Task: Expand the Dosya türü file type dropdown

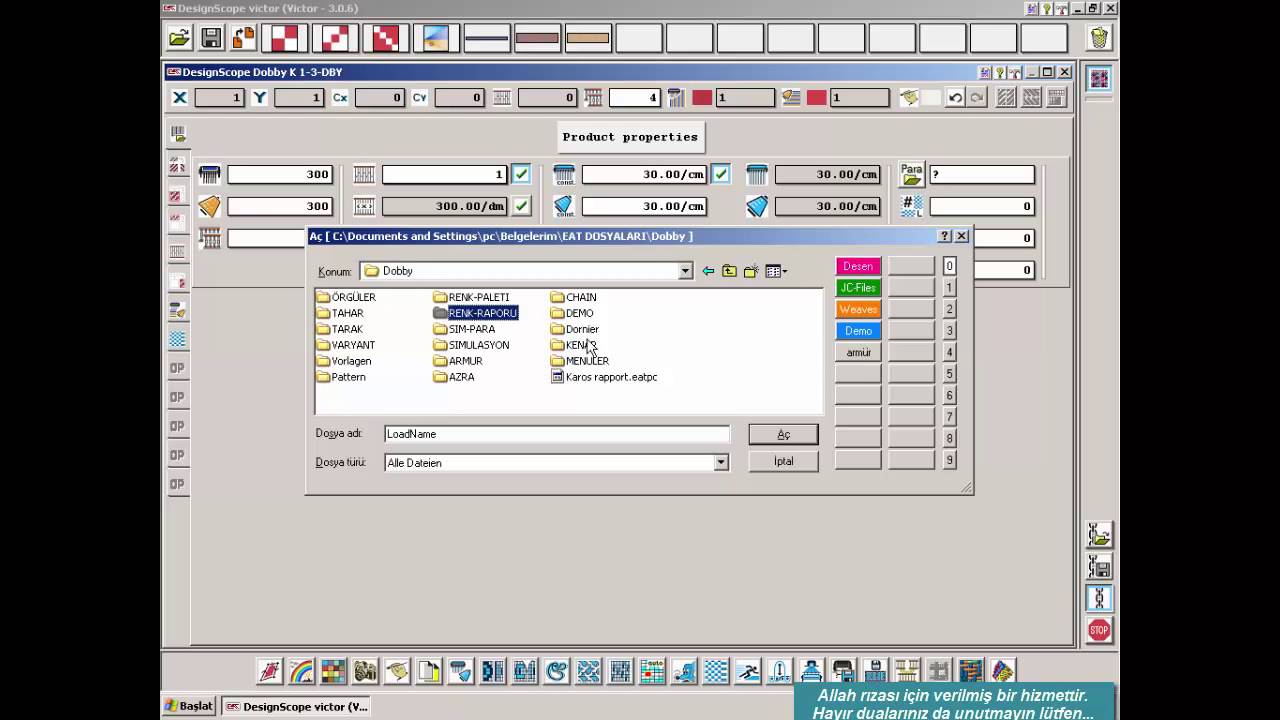Action: (x=720, y=463)
